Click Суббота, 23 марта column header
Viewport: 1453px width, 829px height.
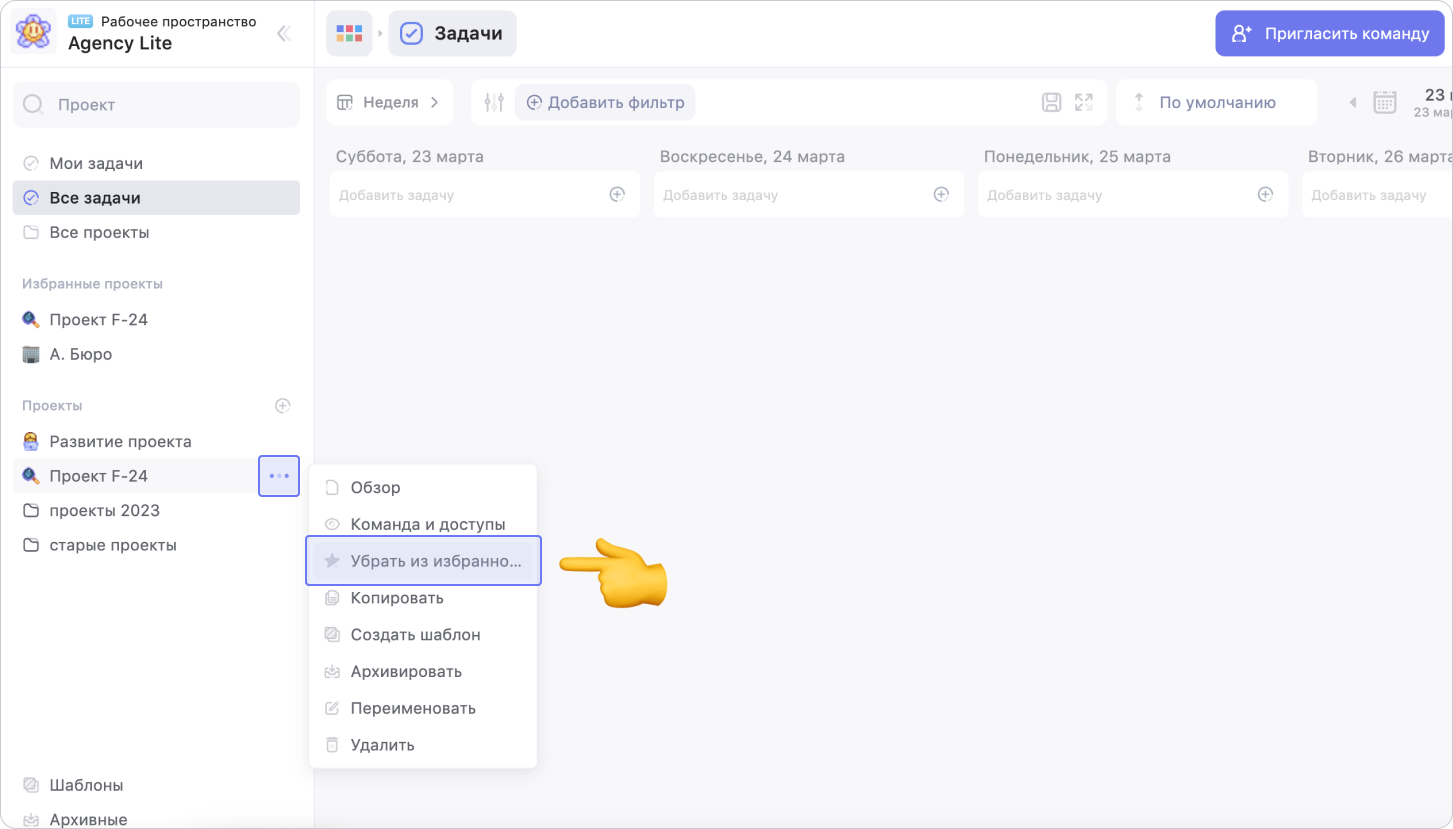(409, 157)
